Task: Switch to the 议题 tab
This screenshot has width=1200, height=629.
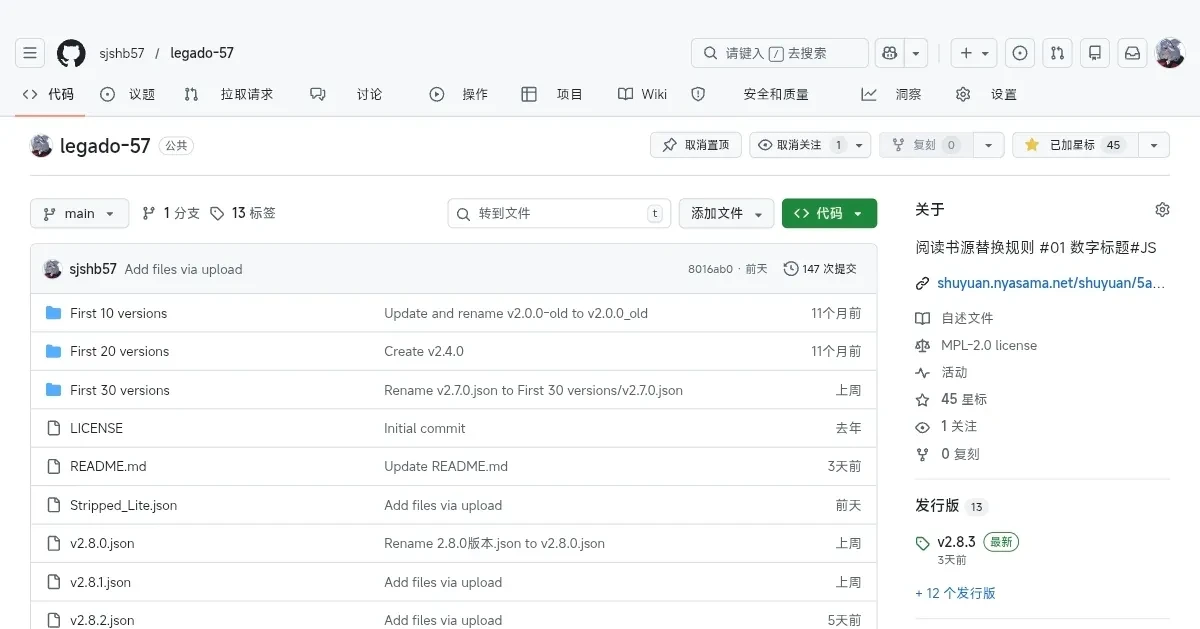Action: [128, 94]
